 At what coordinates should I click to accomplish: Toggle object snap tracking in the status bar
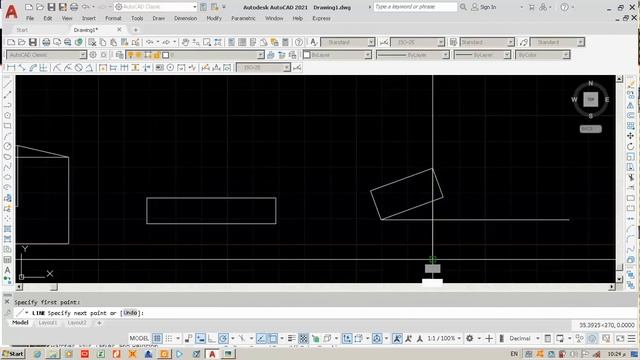(261, 338)
